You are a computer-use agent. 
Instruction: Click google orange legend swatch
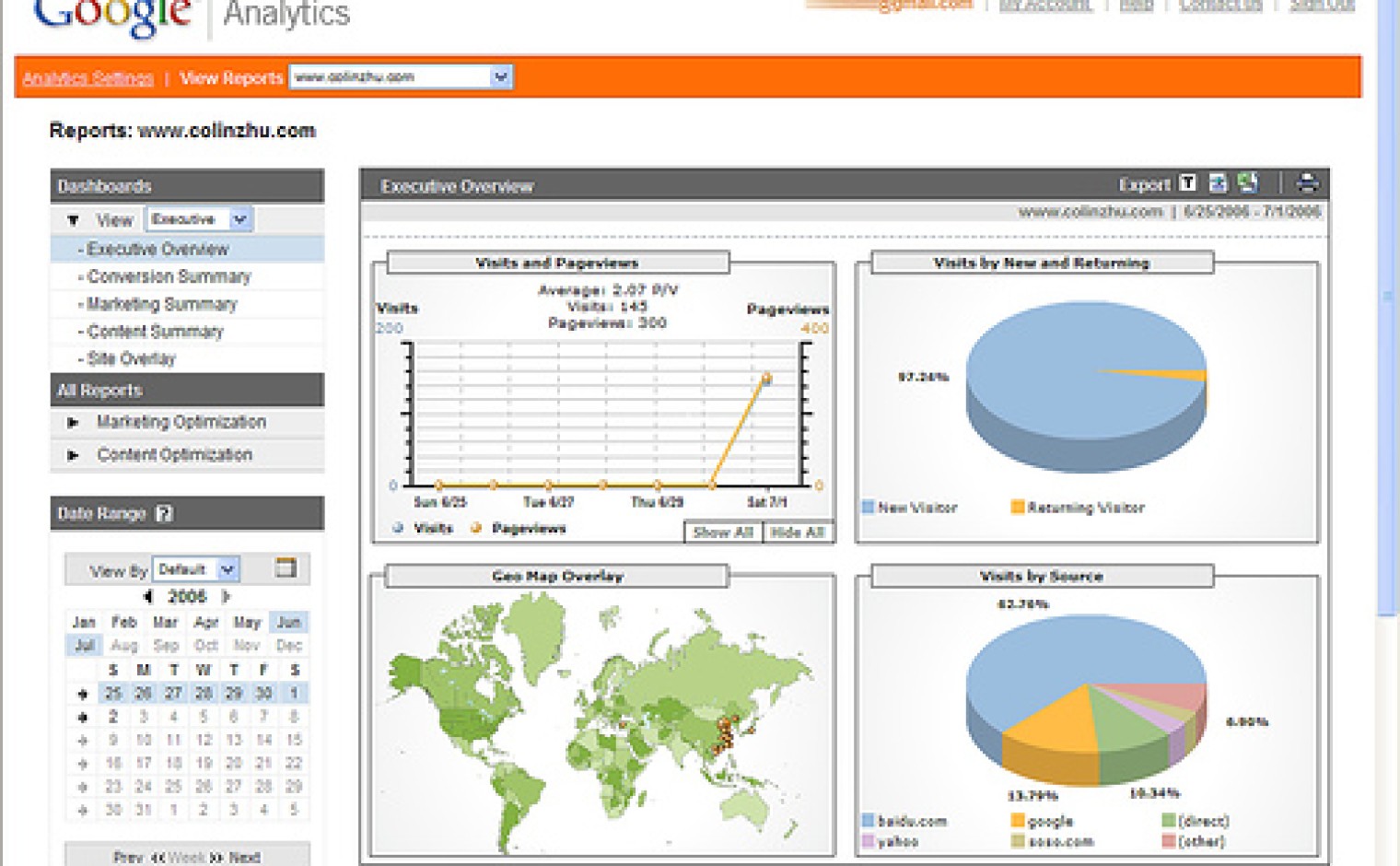[x=1017, y=820]
